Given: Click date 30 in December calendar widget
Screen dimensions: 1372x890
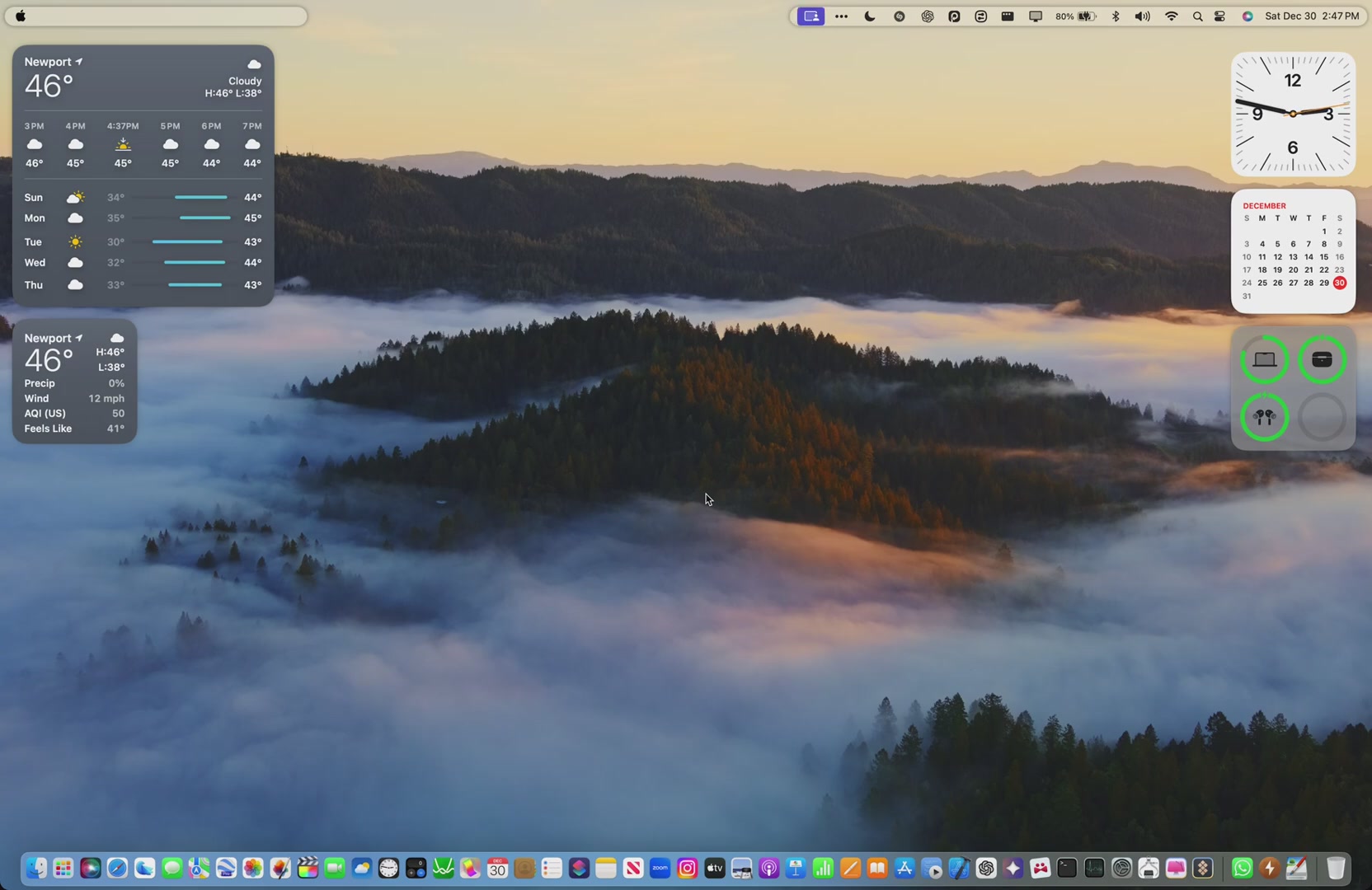Looking at the screenshot, I should (1339, 283).
